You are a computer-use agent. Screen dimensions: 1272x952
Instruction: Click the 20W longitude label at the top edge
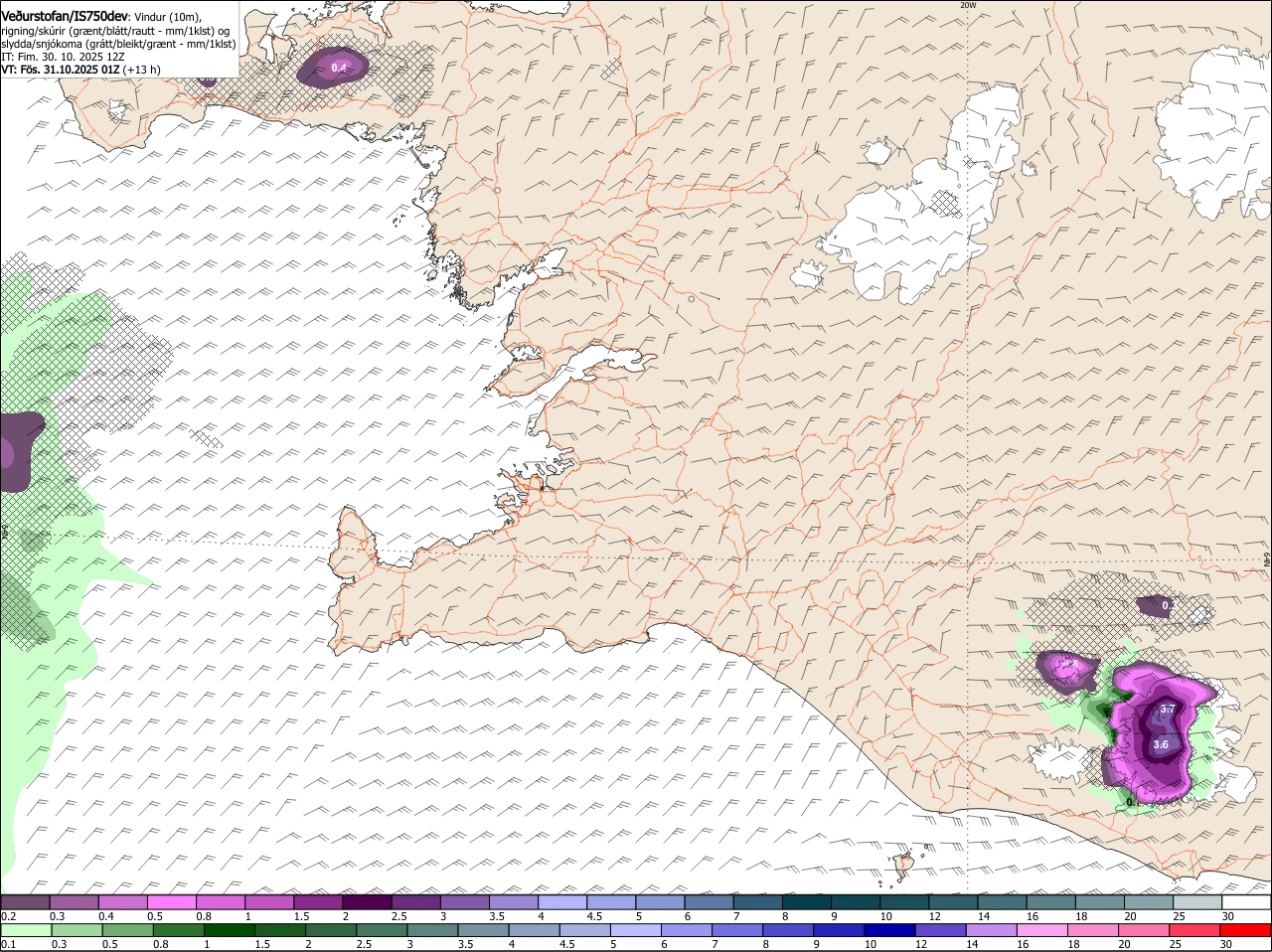pyautogui.click(x=968, y=5)
